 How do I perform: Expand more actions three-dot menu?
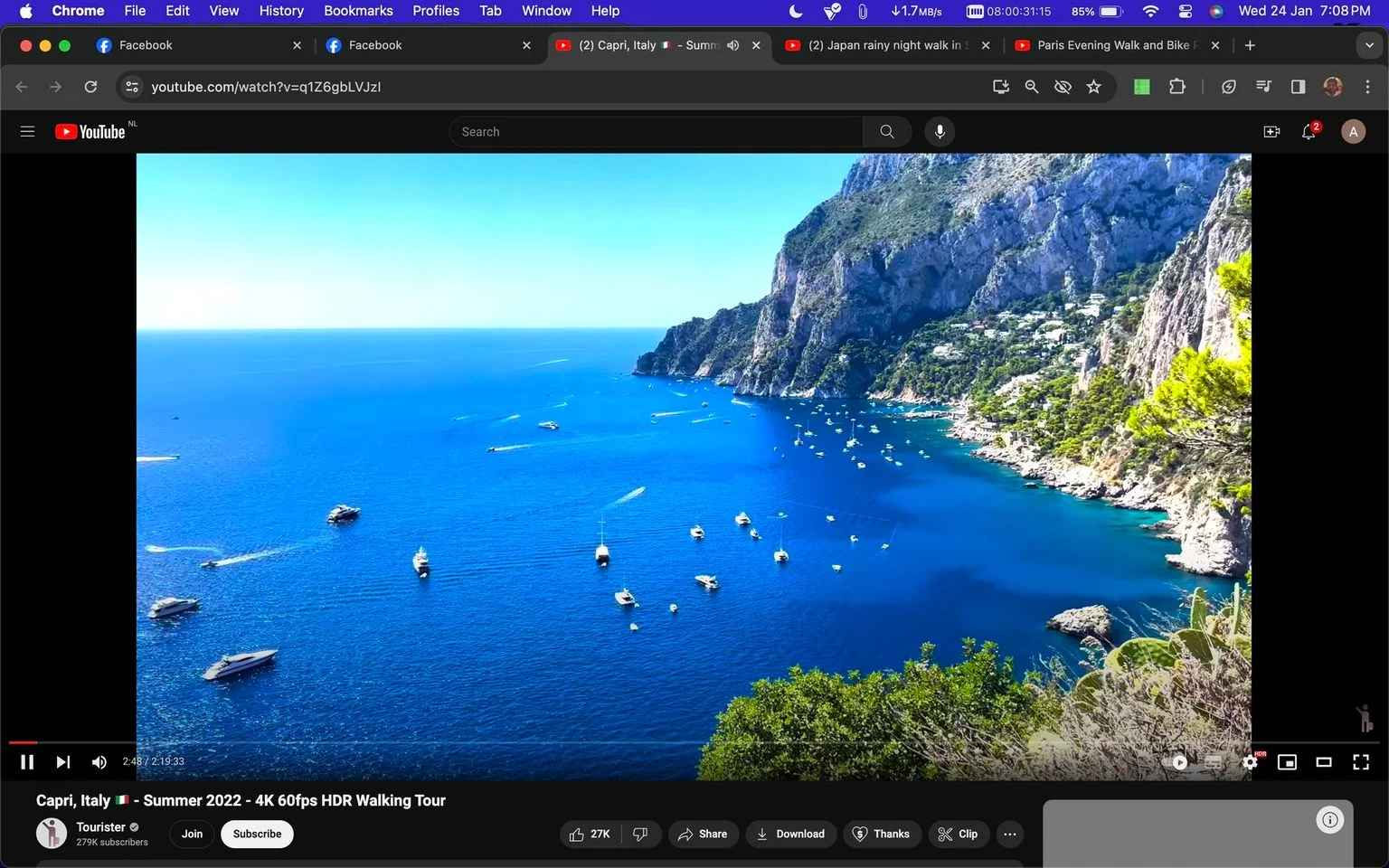[x=1010, y=834]
